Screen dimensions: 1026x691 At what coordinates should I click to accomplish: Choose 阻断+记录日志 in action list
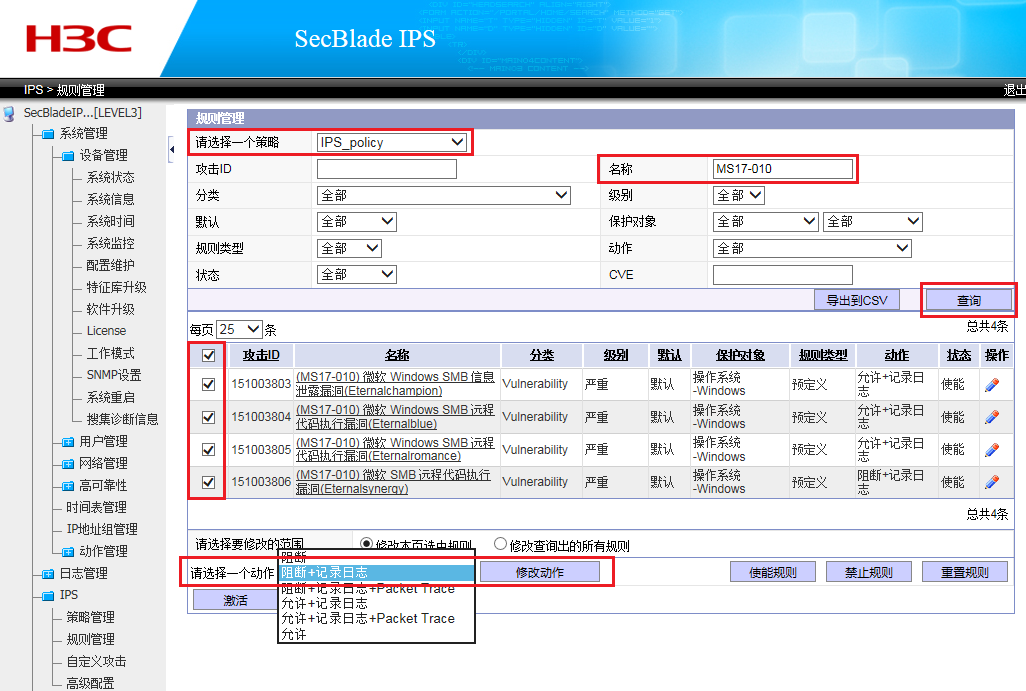pyautogui.click(x=376, y=573)
